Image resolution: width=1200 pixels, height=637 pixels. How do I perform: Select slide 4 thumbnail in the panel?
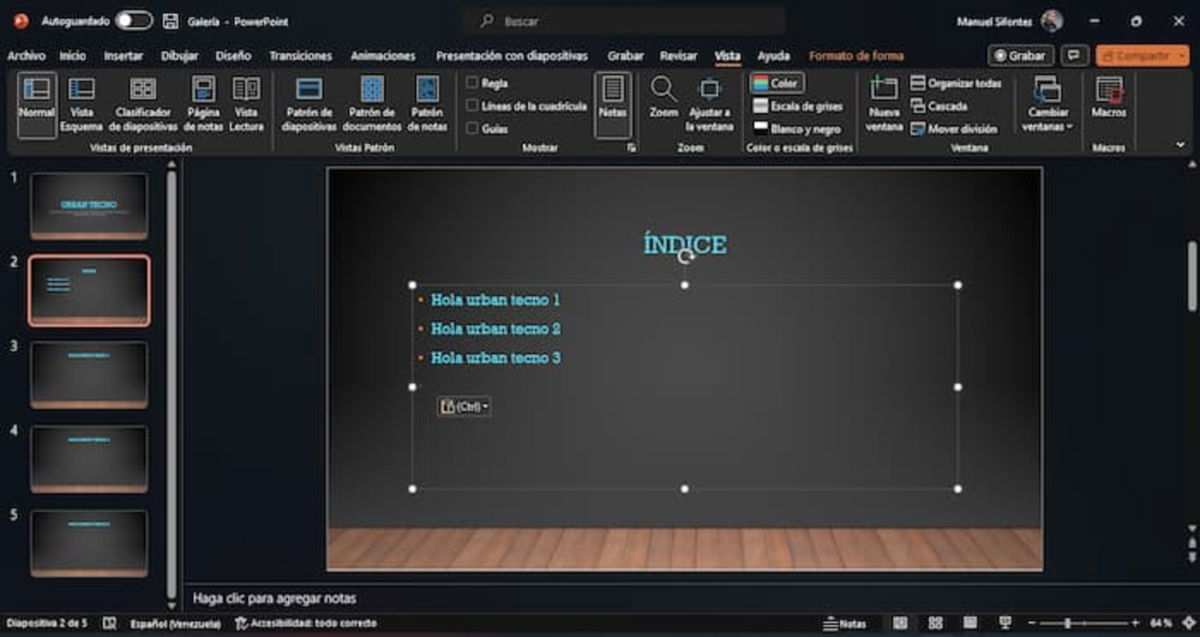click(x=87, y=457)
